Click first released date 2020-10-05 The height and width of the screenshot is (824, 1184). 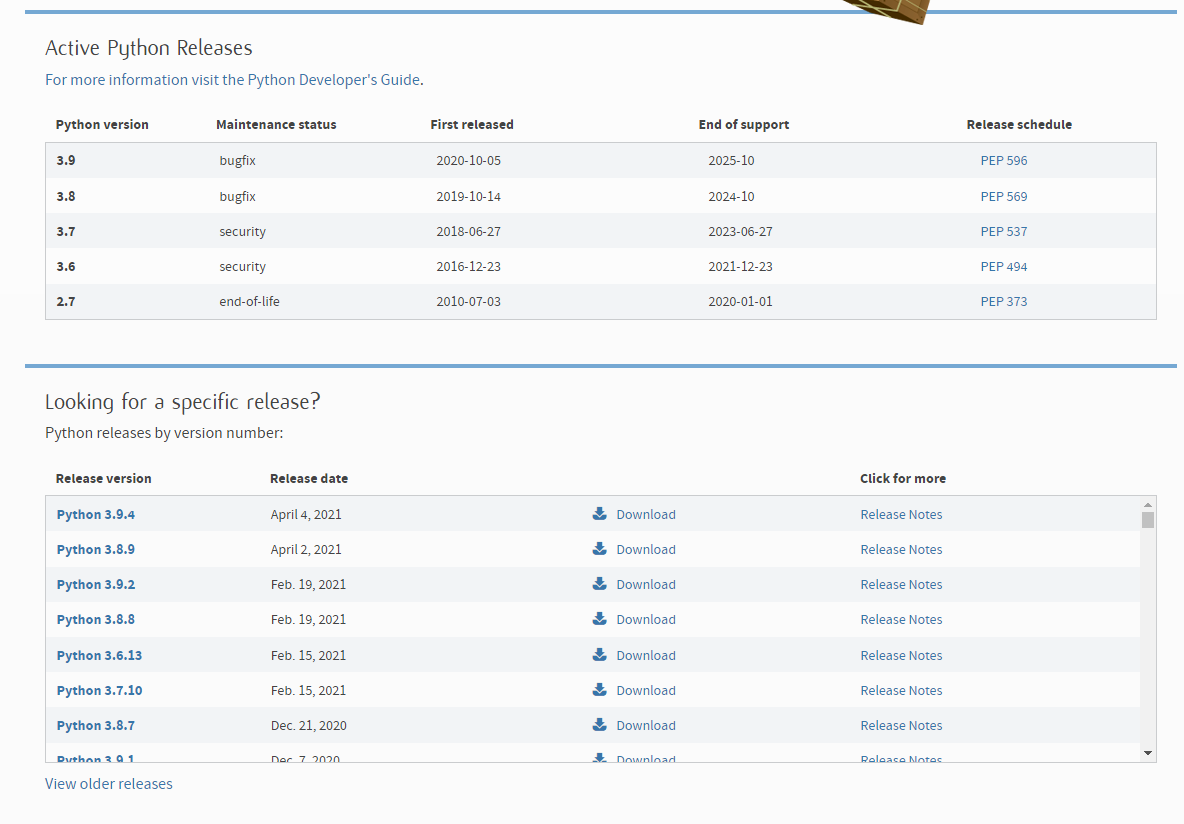(x=468, y=160)
